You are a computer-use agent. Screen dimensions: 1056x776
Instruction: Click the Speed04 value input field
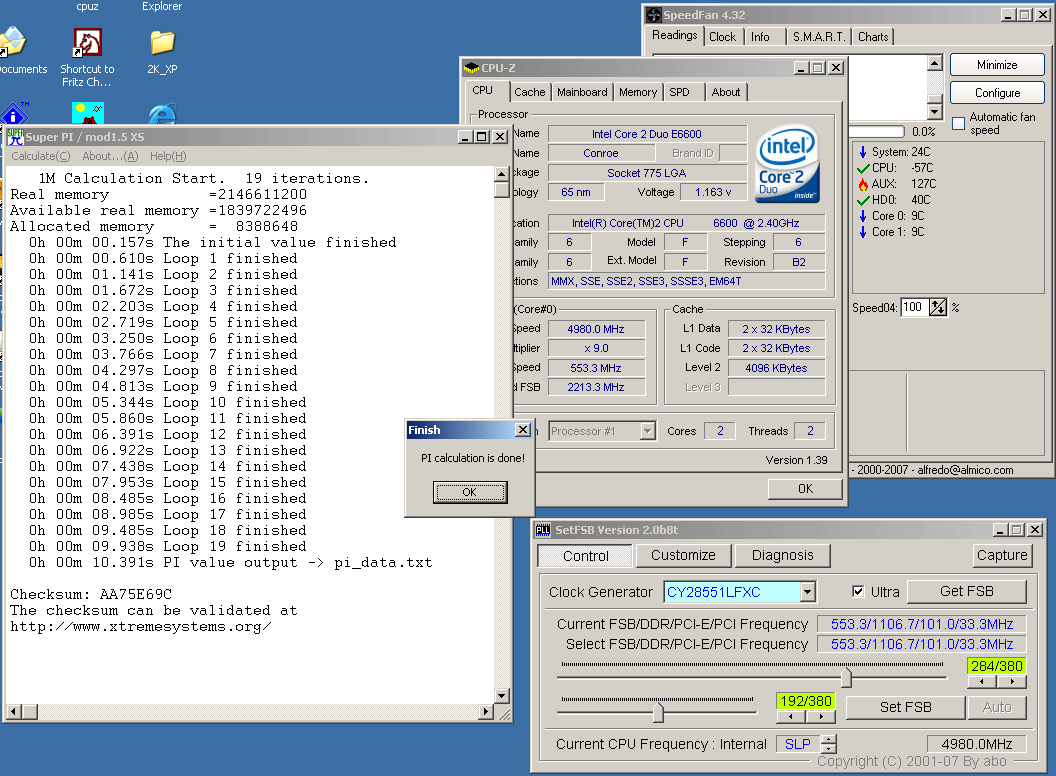914,308
